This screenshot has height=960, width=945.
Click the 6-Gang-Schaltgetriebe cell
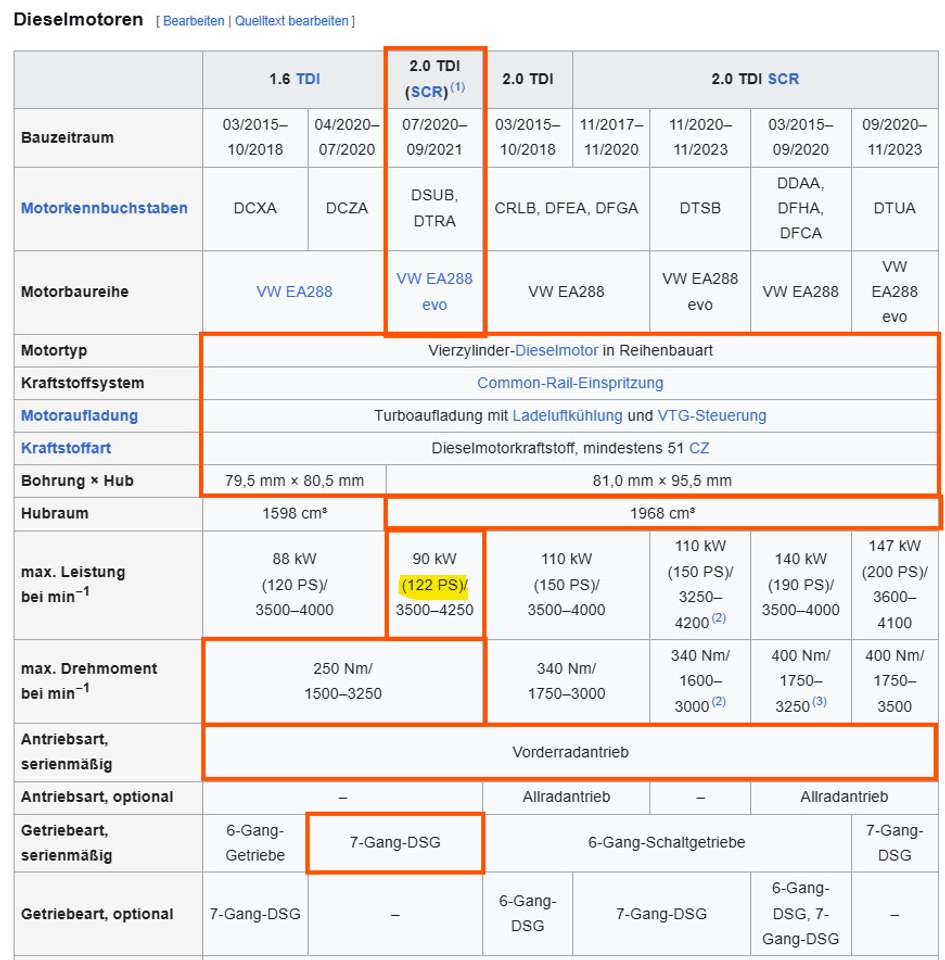pos(667,842)
